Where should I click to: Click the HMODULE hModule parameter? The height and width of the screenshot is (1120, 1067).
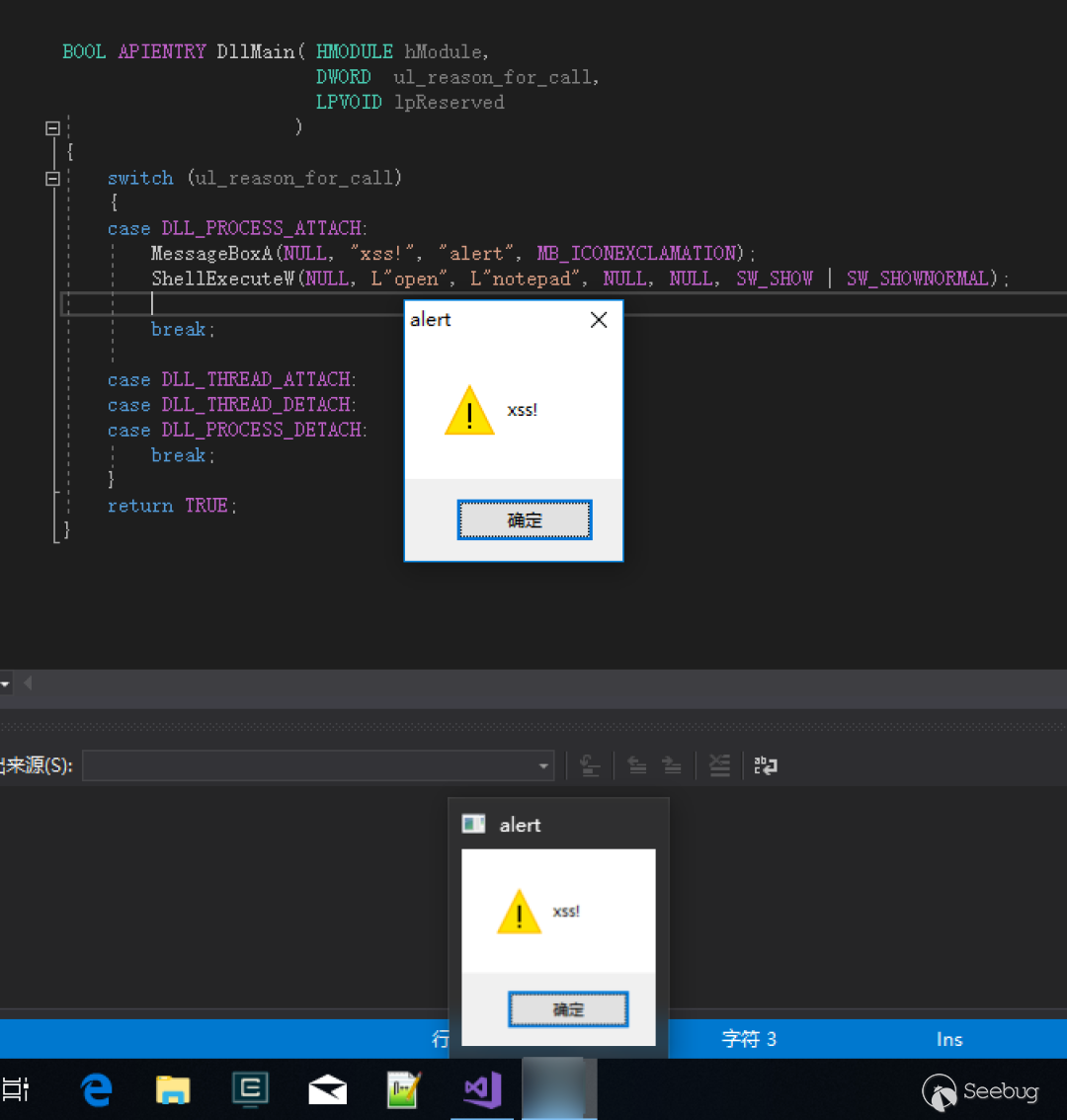pos(399,51)
